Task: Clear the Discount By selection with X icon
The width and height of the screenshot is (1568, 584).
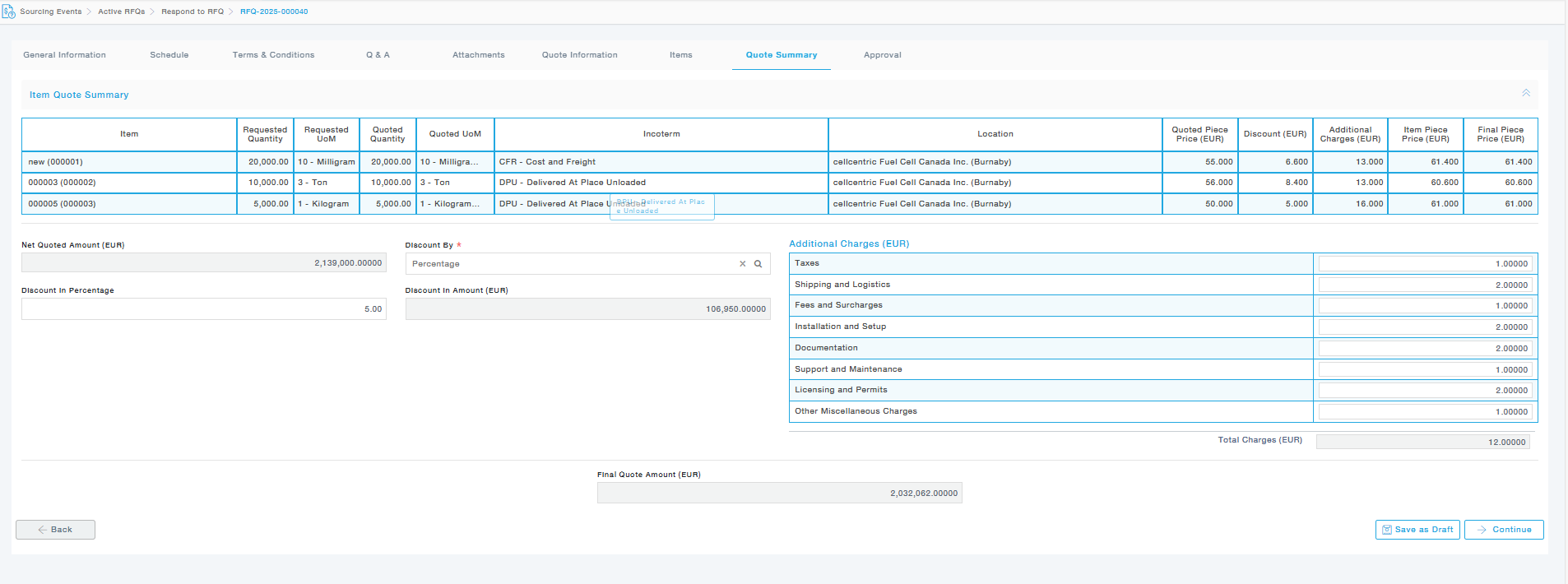Action: 742,264
